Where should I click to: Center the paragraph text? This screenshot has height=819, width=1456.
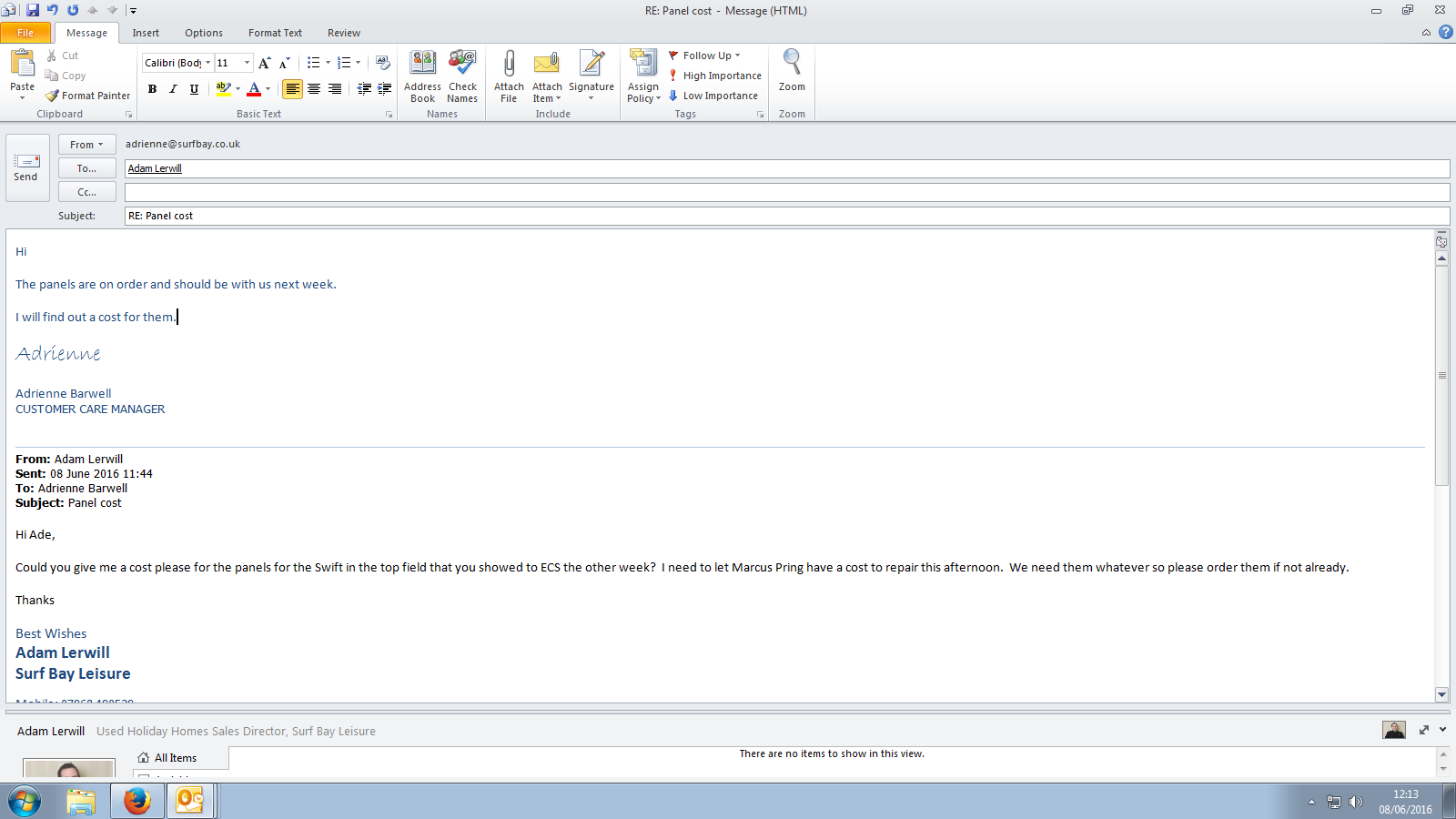(314, 88)
